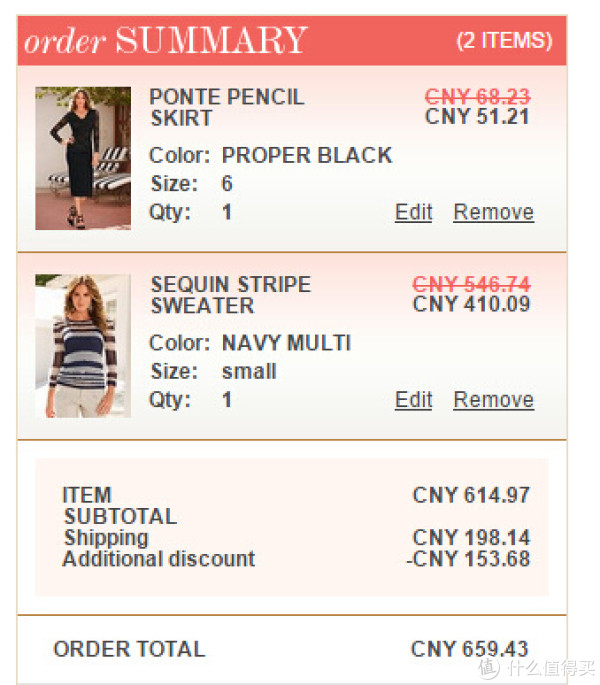Select the struck-through price CNY 546.74
This screenshot has height=685, width=600.
pyautogui.click(x=471, y=284)
